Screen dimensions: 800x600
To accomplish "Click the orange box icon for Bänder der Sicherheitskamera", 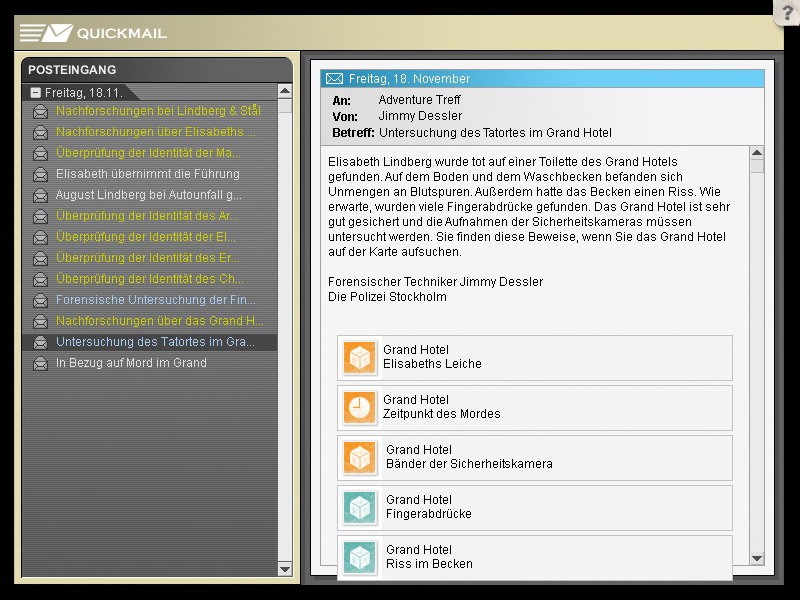I will (x=359, y=458).
